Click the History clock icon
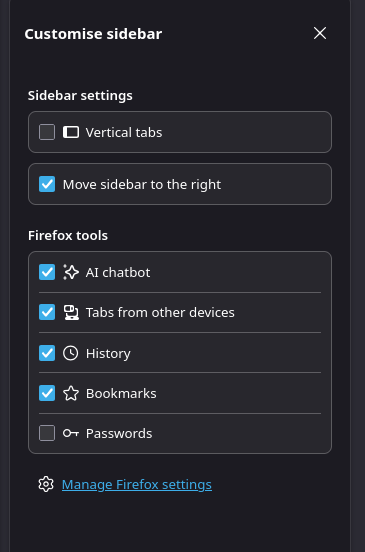365x552 pixels. [x=71, y=353]
